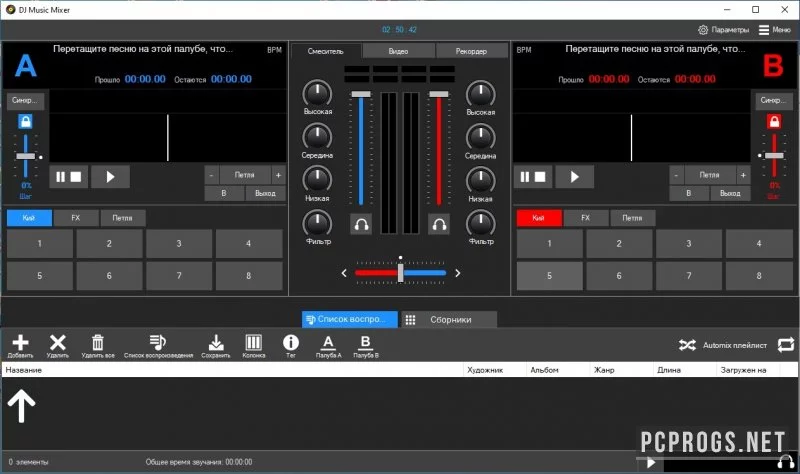The height and width of the screenshot is (474, 800).
Task: Click the deck B Низкая knob
Action: pyautogui.click(x=481, y=181)
